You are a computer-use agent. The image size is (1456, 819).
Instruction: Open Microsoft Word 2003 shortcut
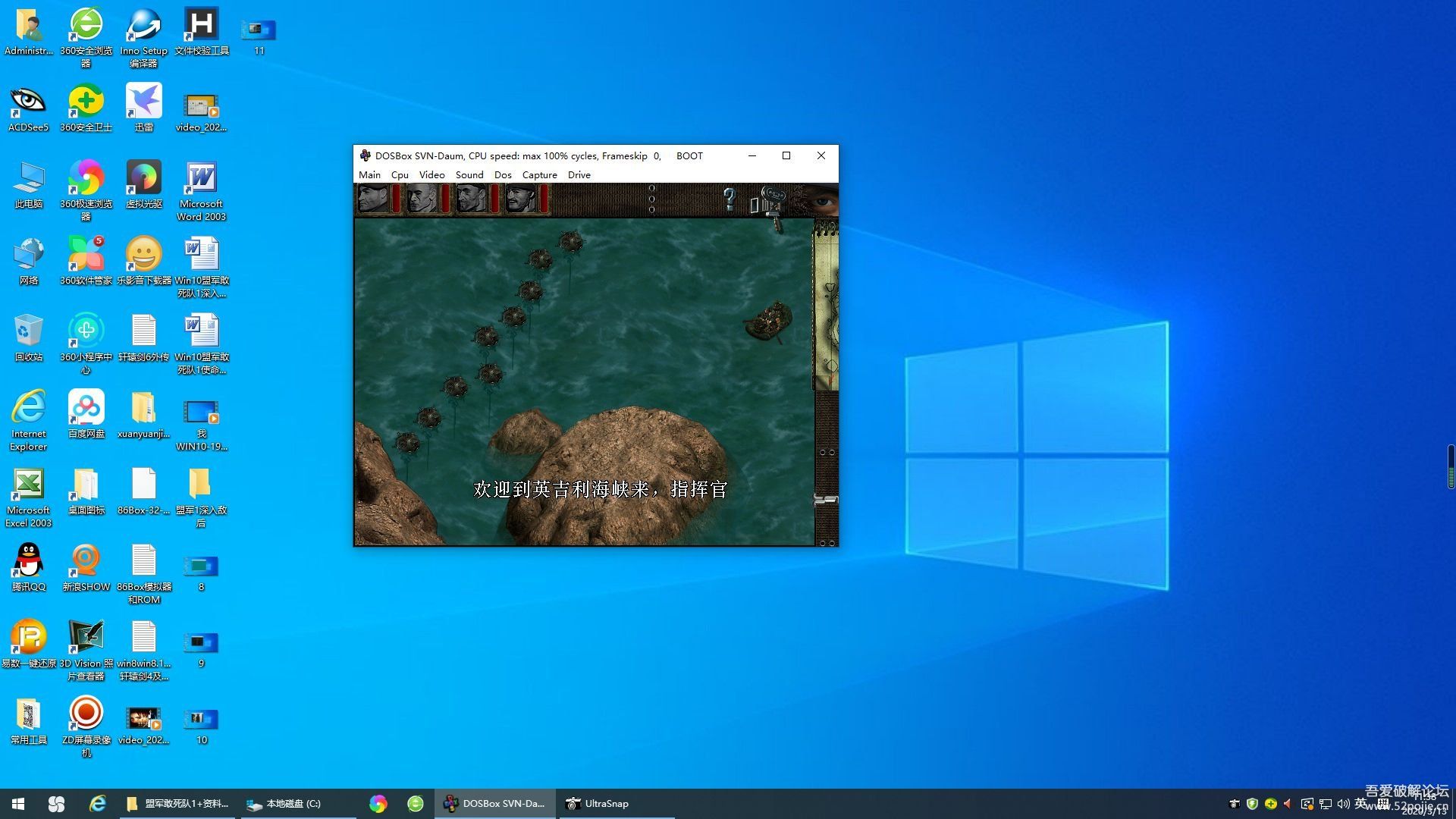click(201, 190)
